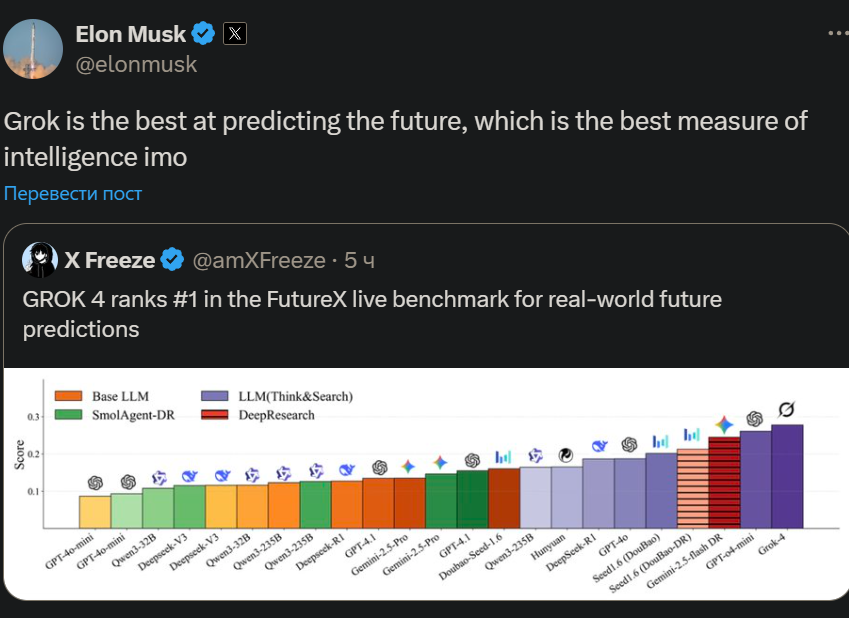The width and height of the screenshot is (849, 618).
Task: Click the Hunyuan logo above its bar
Action: click(x=566, y=455)
